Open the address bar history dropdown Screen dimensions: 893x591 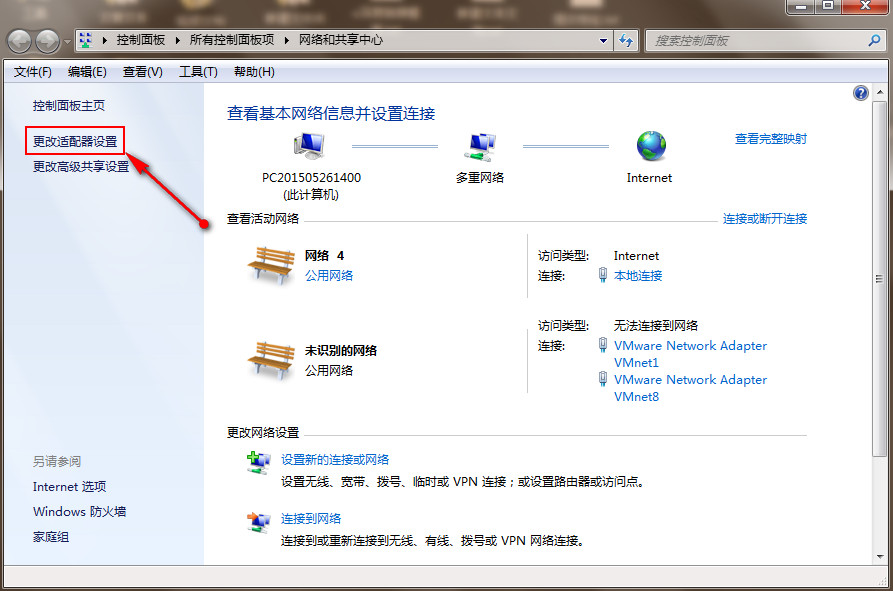pyautogui.click(x=603, y=40)
